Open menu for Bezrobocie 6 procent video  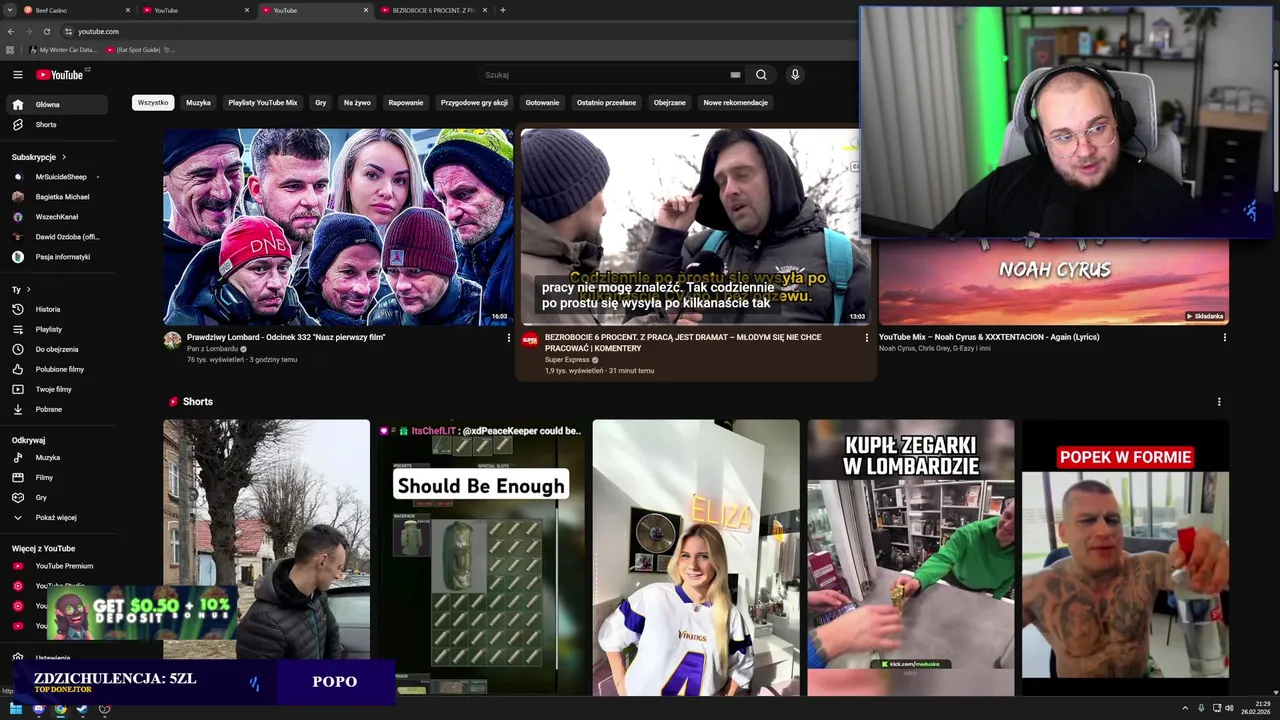tap(867, 338)
